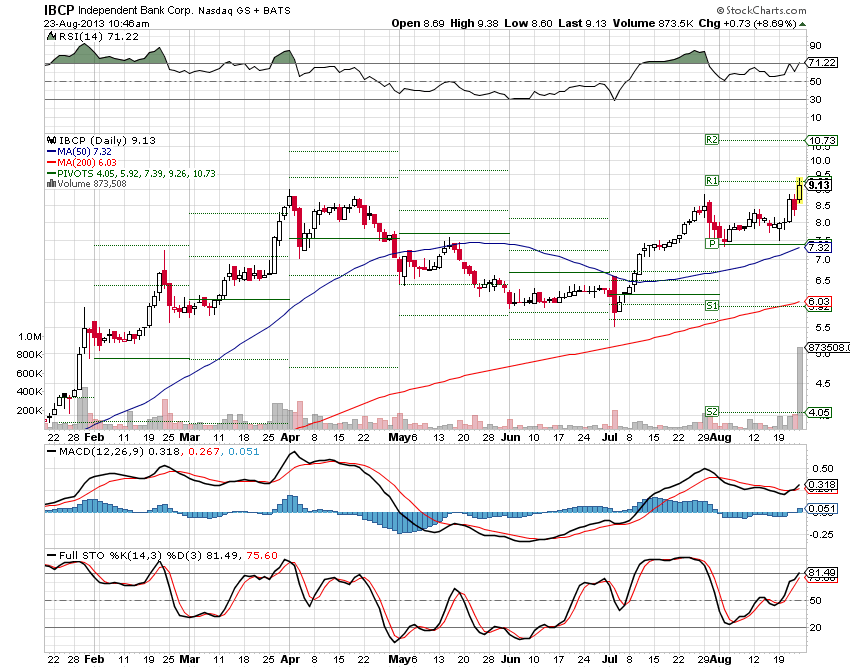Click the S2 pivot label
Screen dimensions: 850x668
click(712, 412)
